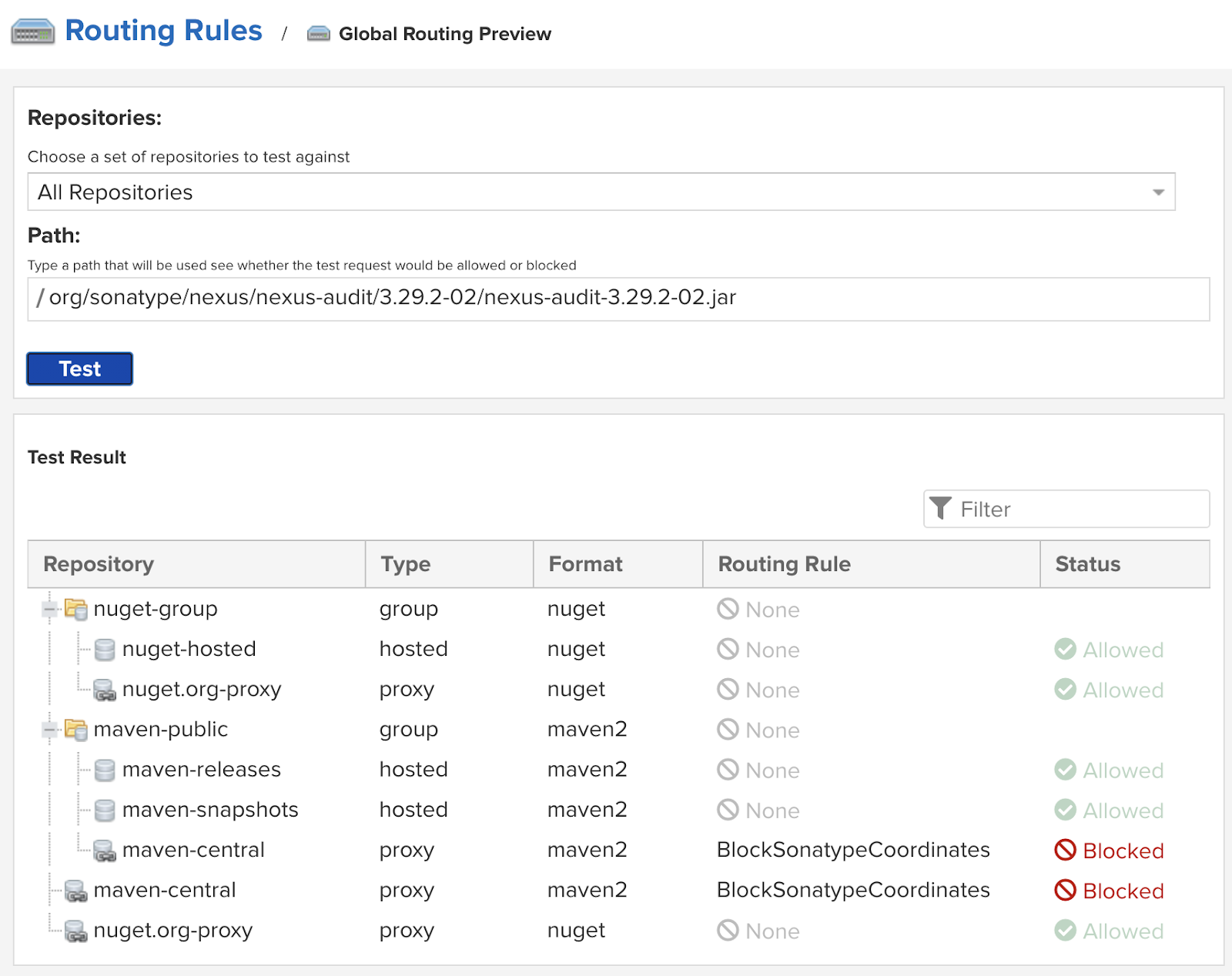1232x976 pixels.
Task: Click the Blocked icon in the last maven-central row
Action: [x=1065, y=891]
